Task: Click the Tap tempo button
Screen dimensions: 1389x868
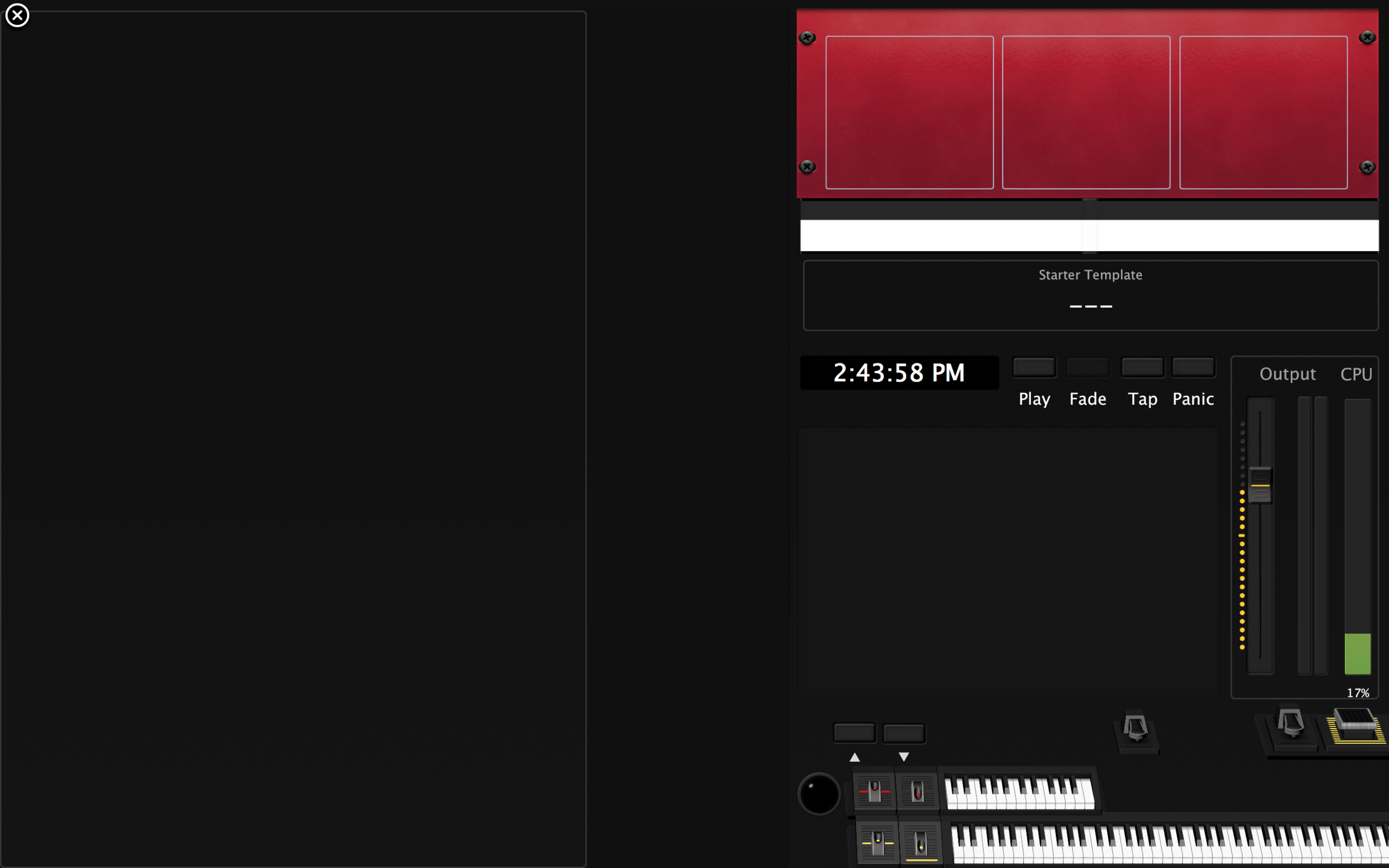Action: 1142,368
